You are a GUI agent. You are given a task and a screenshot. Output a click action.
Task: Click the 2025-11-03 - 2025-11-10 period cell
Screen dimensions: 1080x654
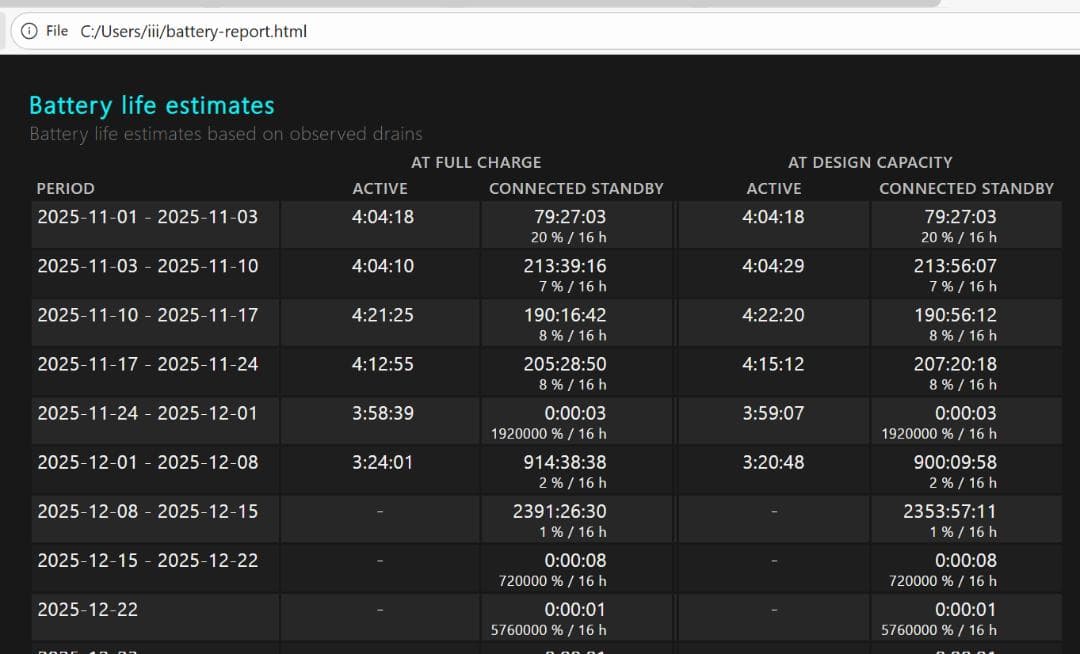[x=147, y=266]
